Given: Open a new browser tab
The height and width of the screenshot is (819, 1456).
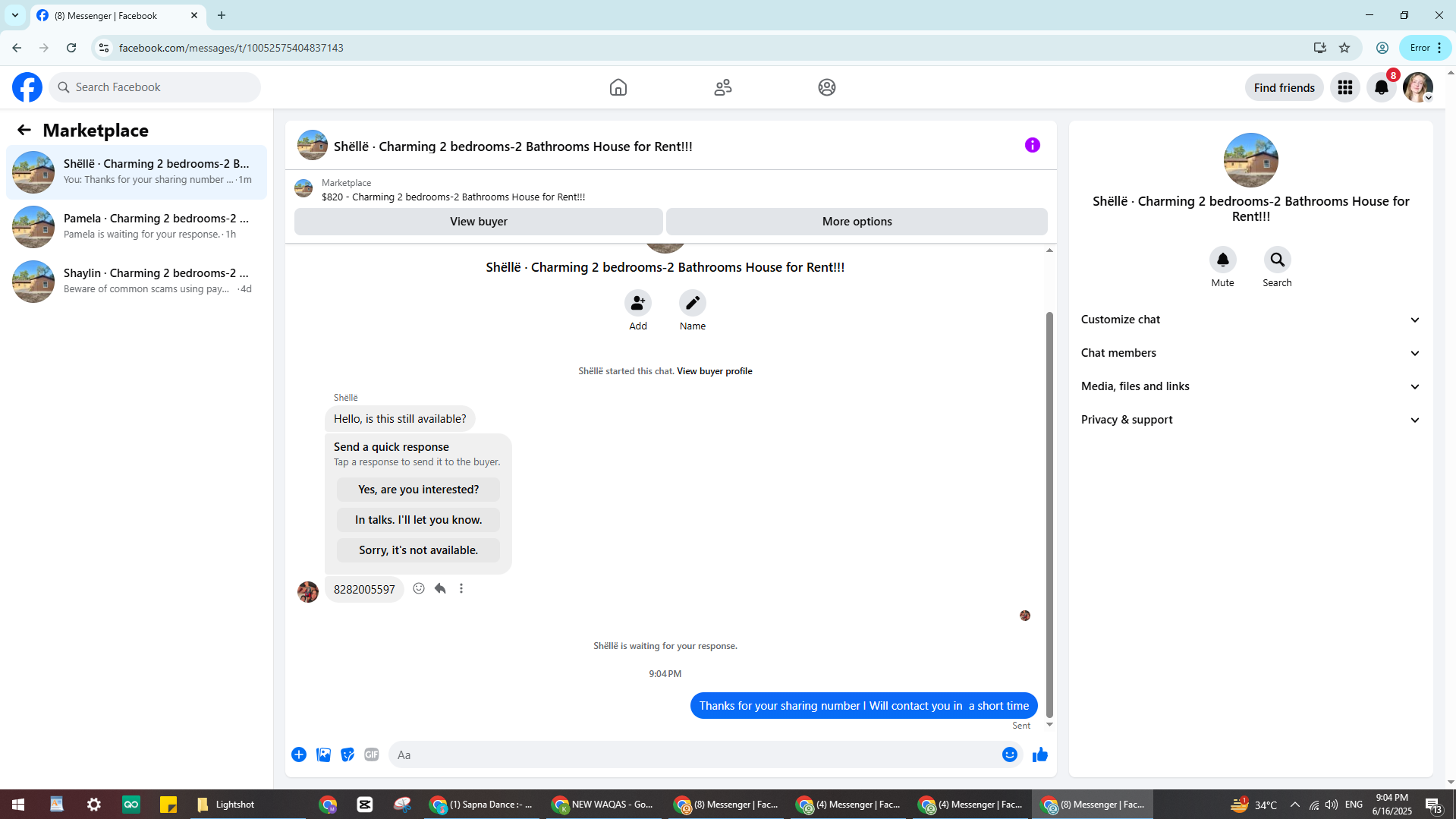Looking at the screenshot, I should pos(222,15).
